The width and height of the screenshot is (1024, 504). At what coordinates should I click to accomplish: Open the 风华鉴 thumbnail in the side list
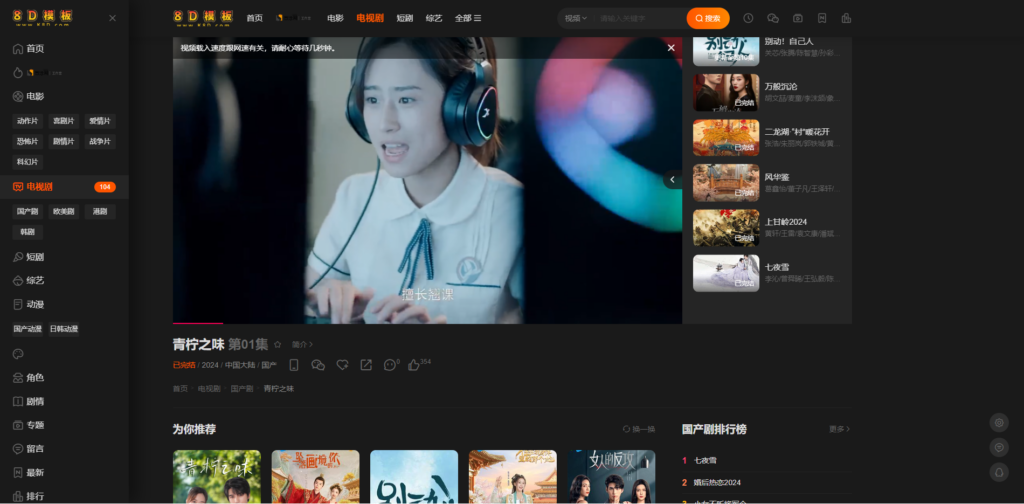click(726, 183)
